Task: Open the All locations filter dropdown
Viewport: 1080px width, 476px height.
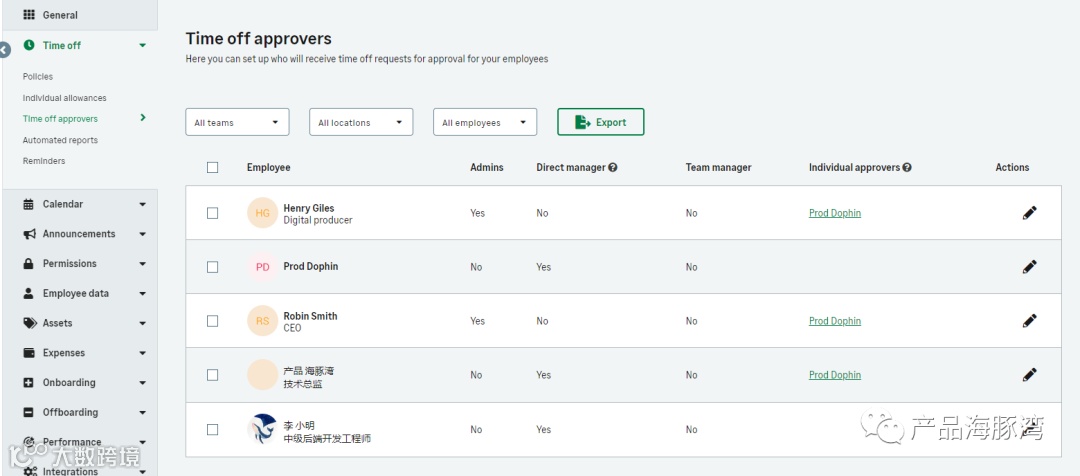Action: click(x=361, y=122)
